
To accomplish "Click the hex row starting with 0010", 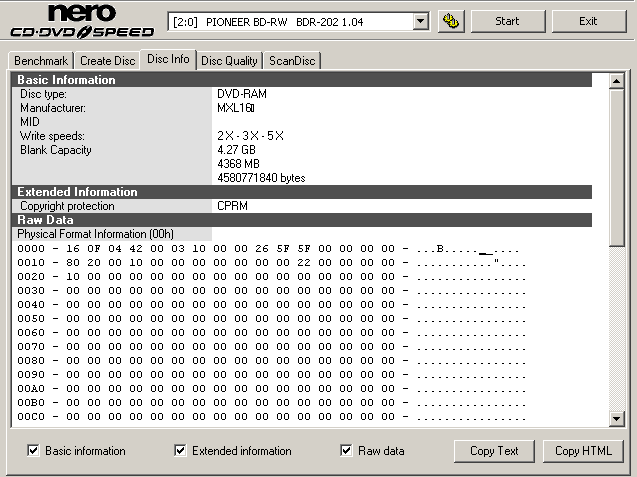I will [x=271, y=262].
